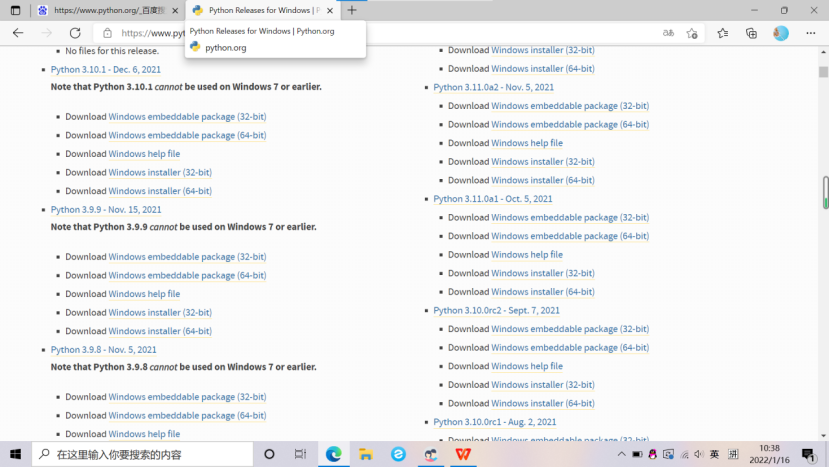Open Python 3.11.0a1 - Oct. 5, 2021 link

coord(492,199)
